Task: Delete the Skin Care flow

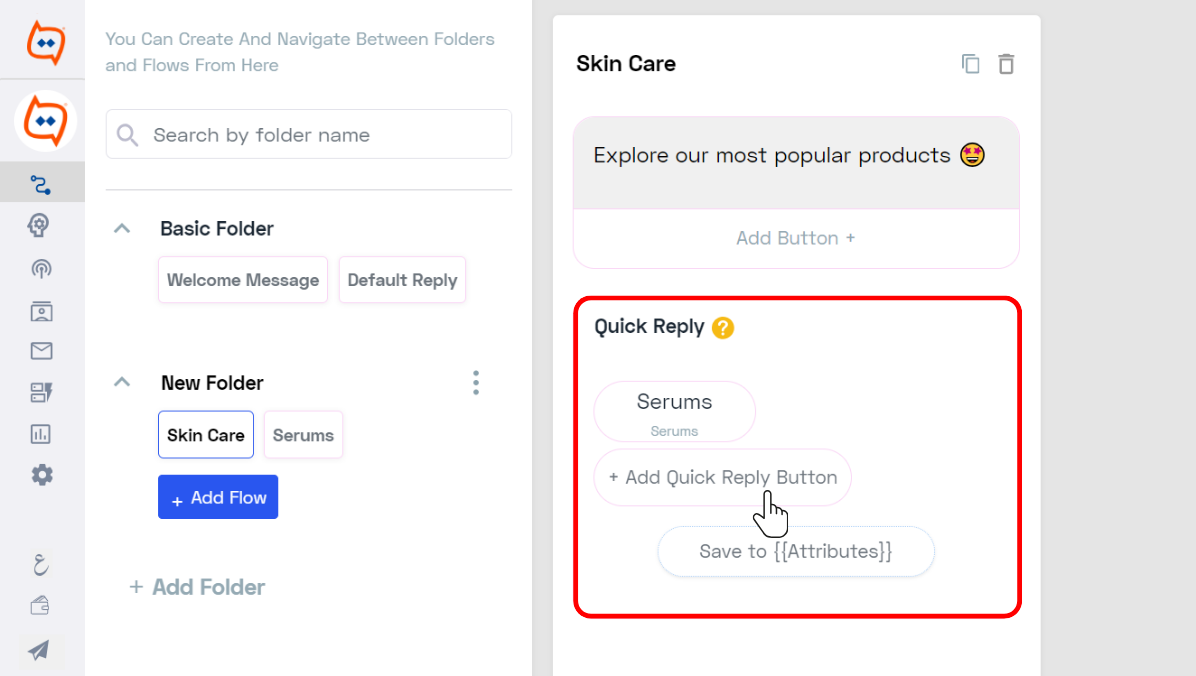Action: (1006, 64)
